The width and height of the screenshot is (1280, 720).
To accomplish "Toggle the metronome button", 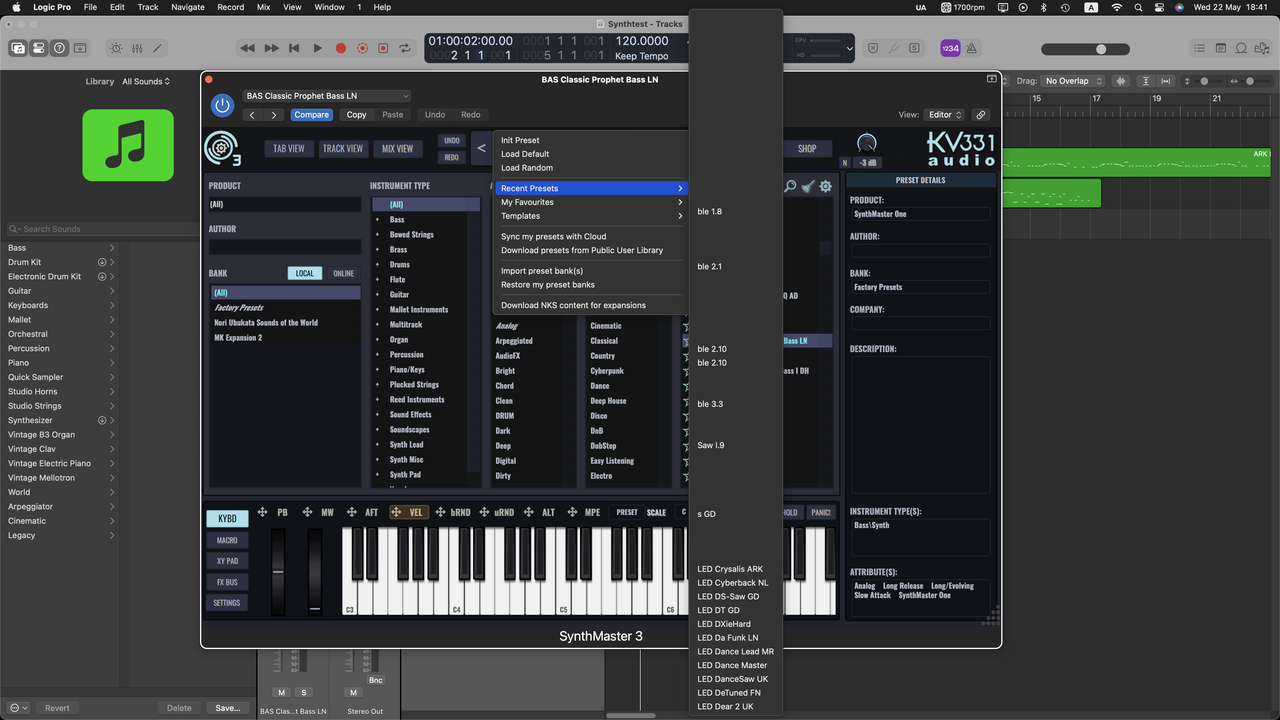I will tap(971, 48).
